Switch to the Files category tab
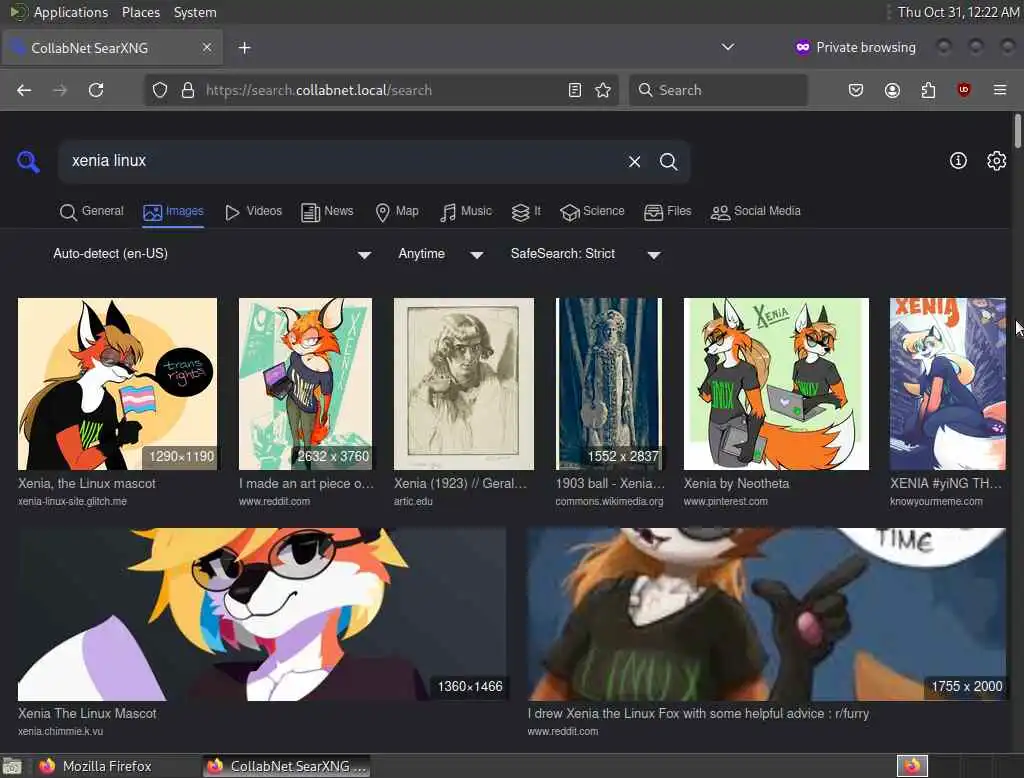1024x778 pixels. pos(667,212)
